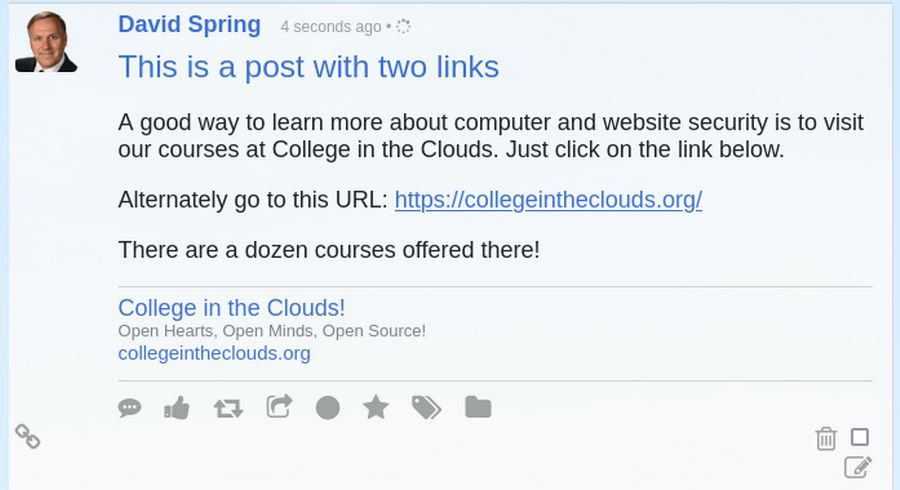Viewport: 900px width, 490px height.
Task: Click David Spring's avatar photo
Action: (46, 42)
